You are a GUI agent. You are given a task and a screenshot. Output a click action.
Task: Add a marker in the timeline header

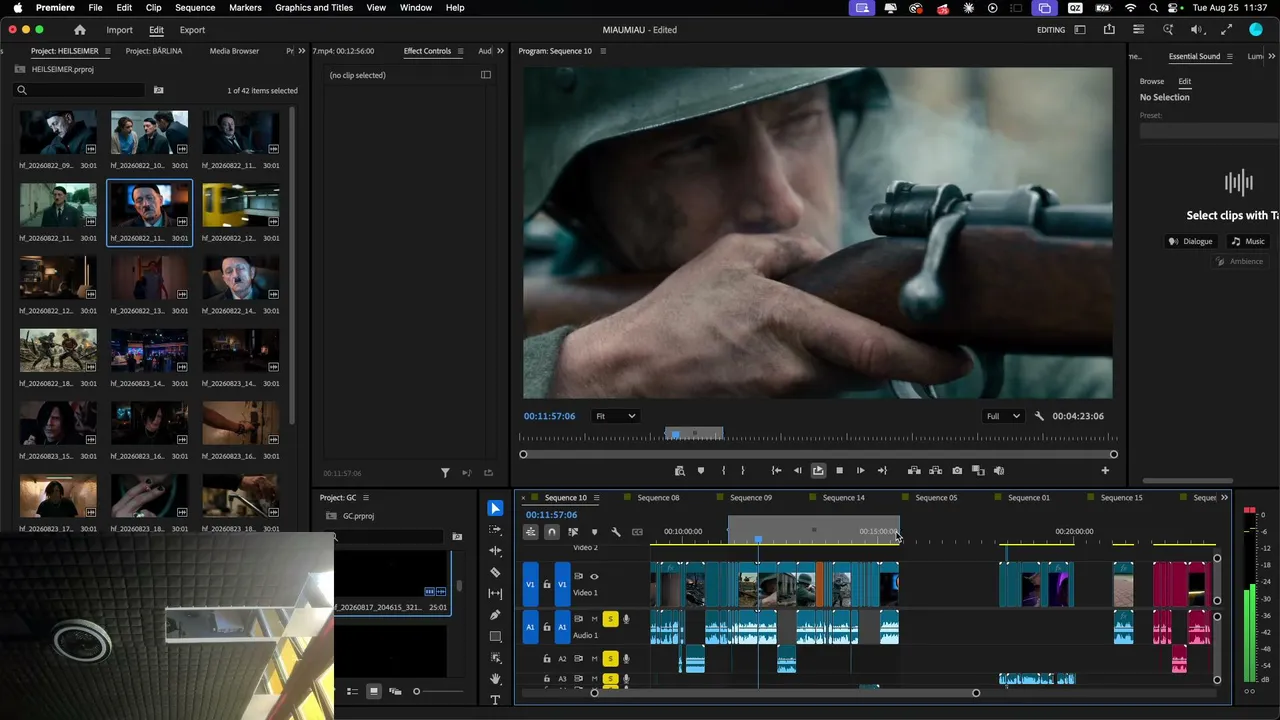(594, 532)
